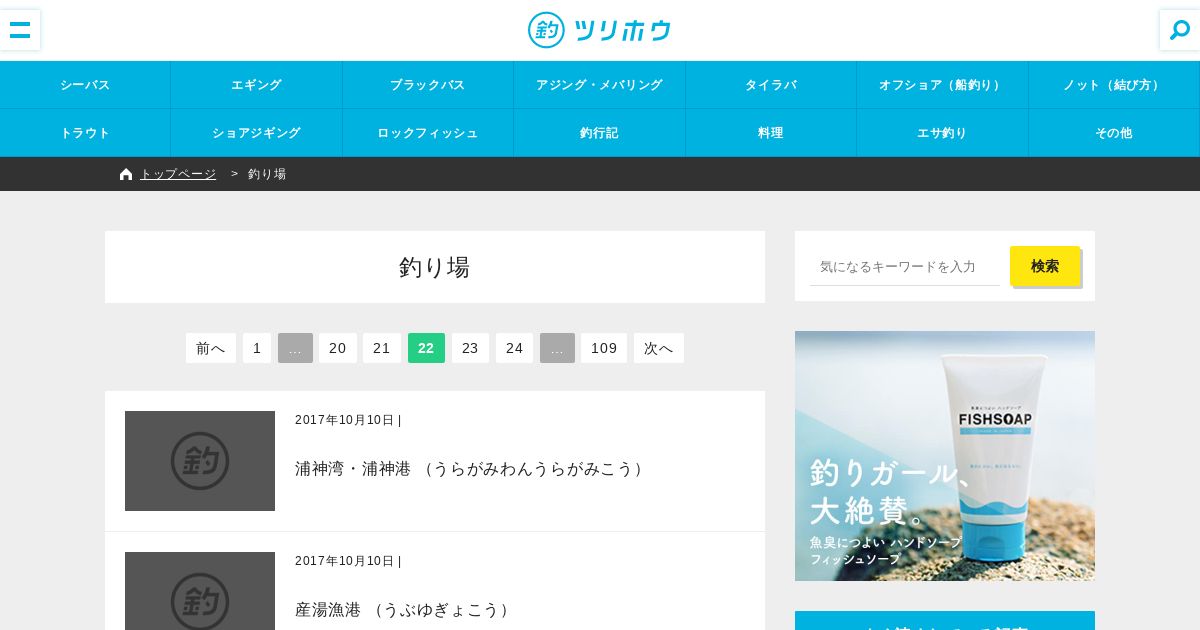Open the FISHSOAP advertisement banner
Viewport: 1200px width, 630px height.
tap(945, 456)
